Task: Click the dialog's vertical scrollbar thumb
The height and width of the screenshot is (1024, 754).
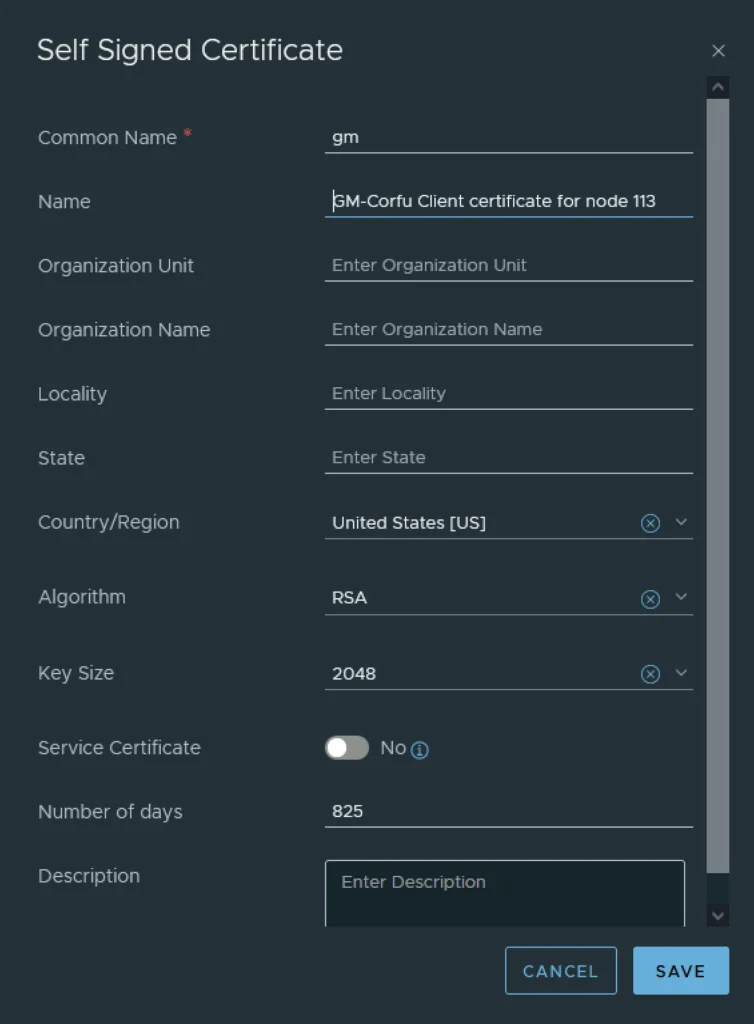Action: pyautogui.click(x=718, y=486)
